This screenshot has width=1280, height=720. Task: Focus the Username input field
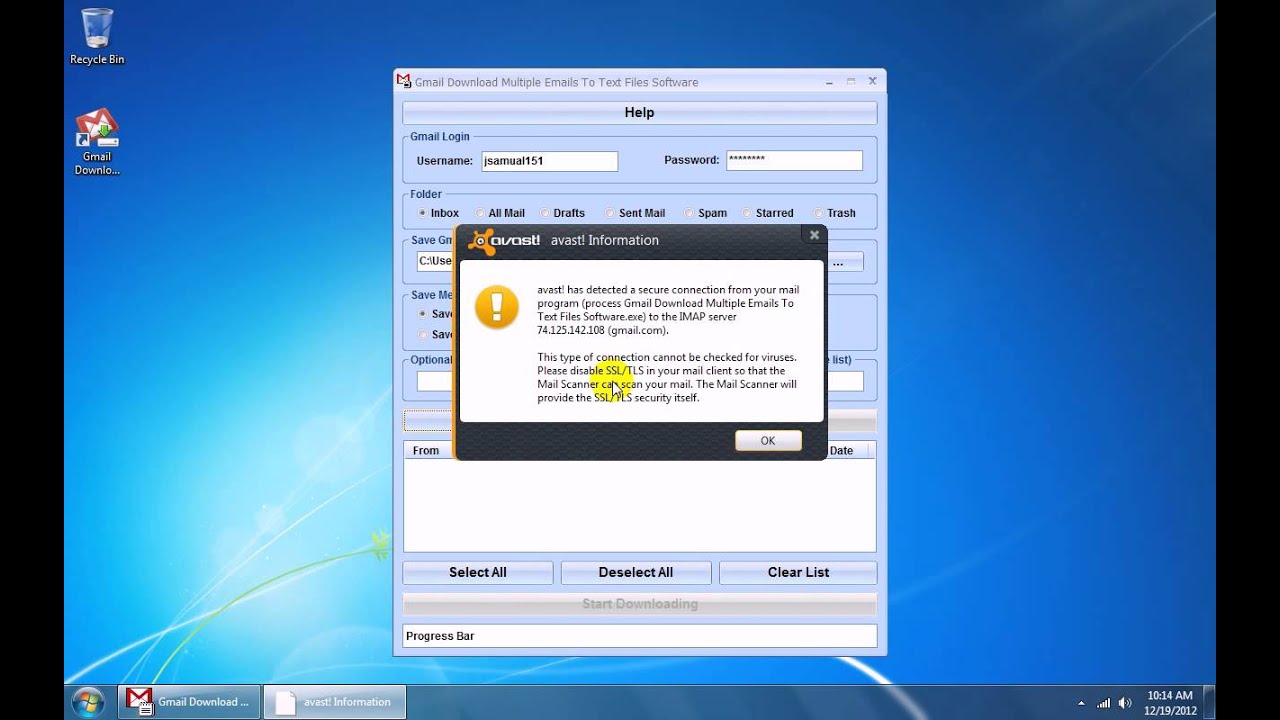click(x=550, y=161)
